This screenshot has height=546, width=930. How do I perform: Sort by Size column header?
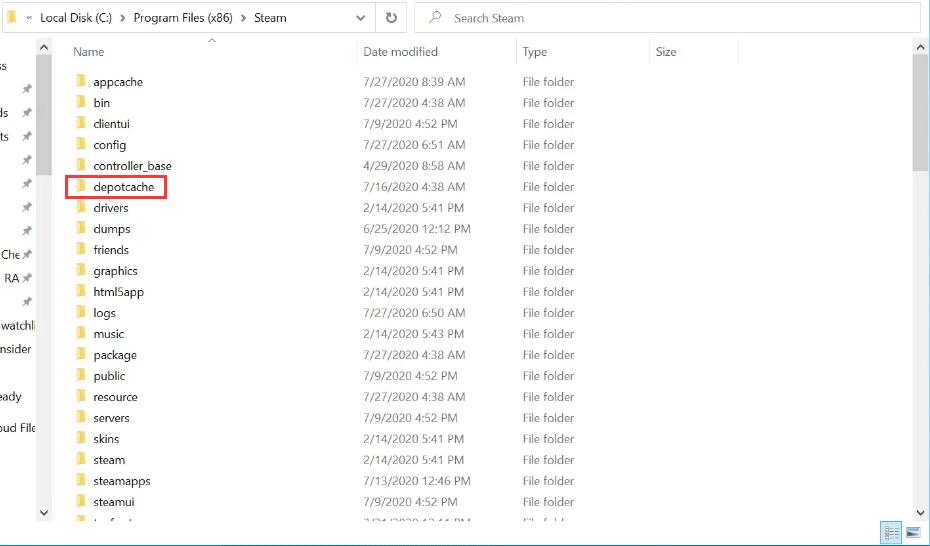click(x=665, y=52)
